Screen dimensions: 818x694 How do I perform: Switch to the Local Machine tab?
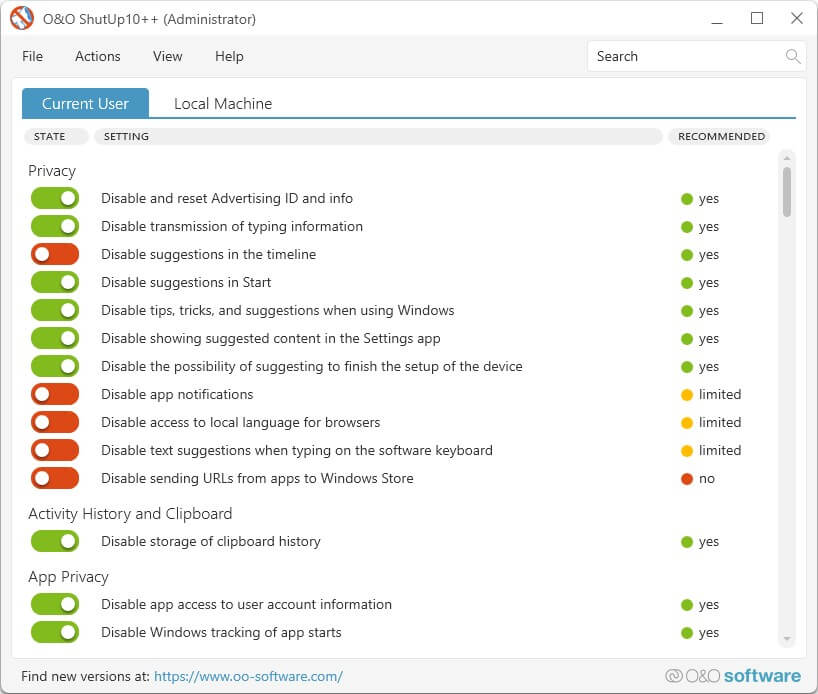pyautogui.click(x=223, y=103)
